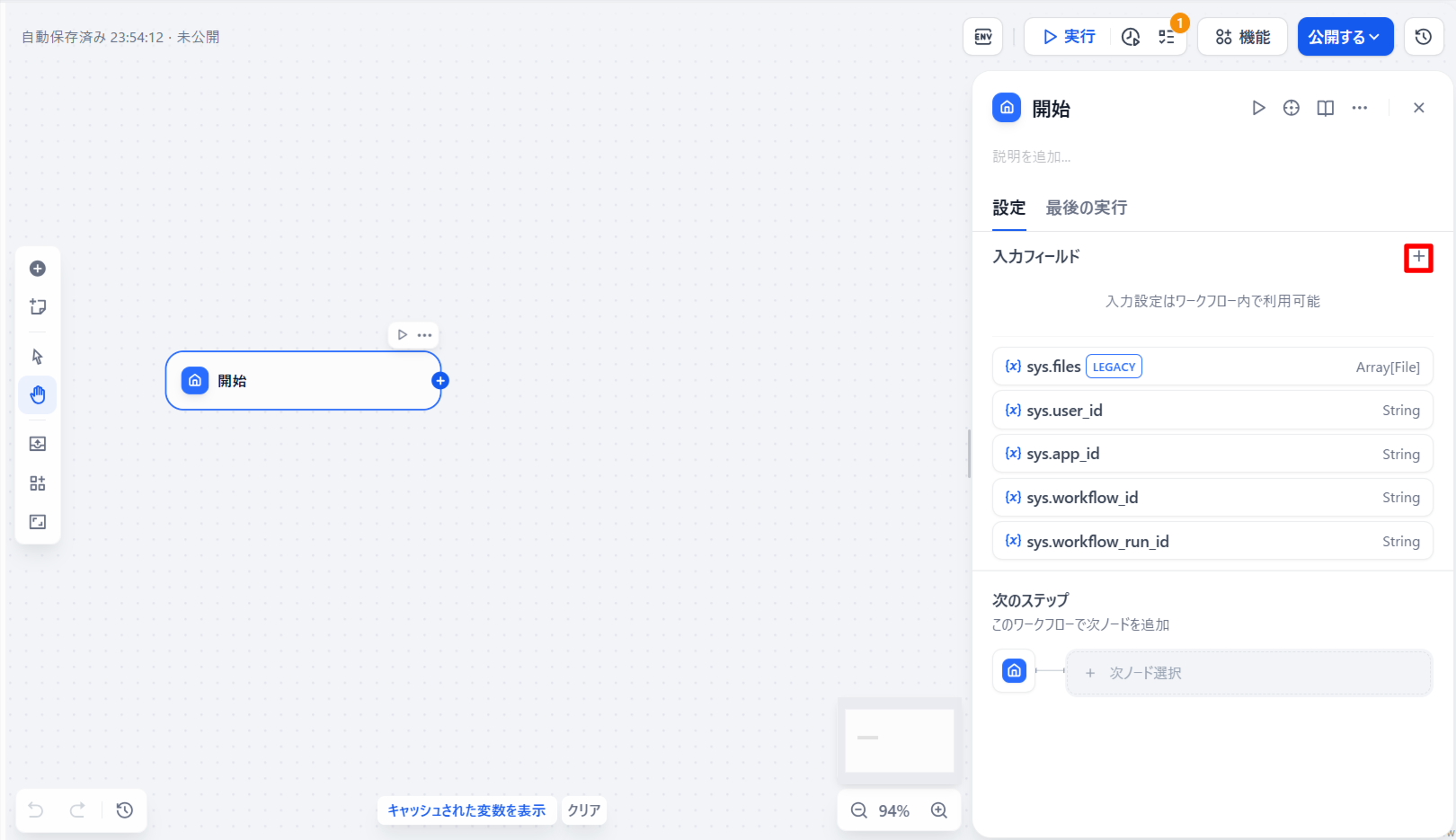
Task: Click the ENV environment variables icon
Action: (982, 37)
